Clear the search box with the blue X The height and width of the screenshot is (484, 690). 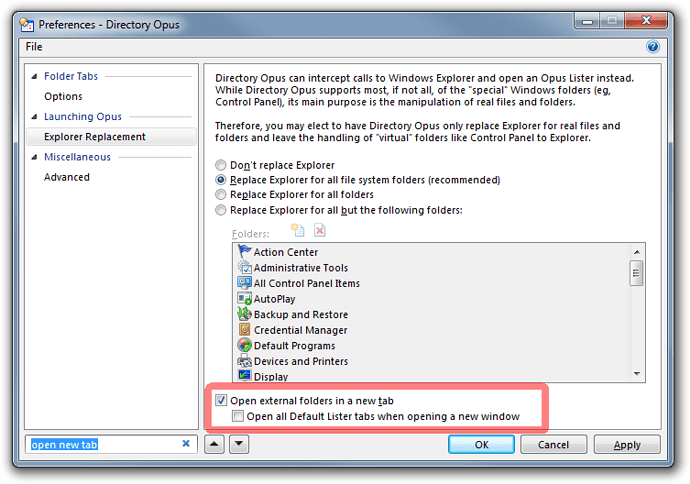click(186, 444)
